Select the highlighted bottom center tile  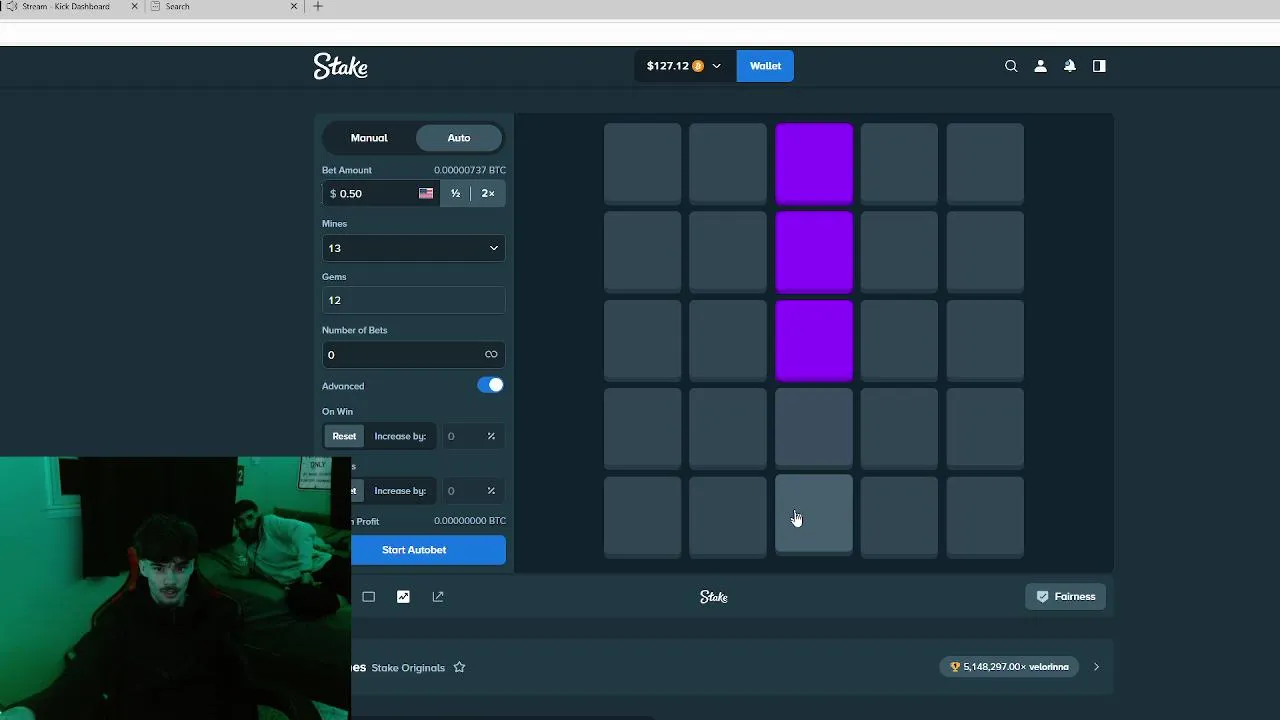[x=814, y=515]
